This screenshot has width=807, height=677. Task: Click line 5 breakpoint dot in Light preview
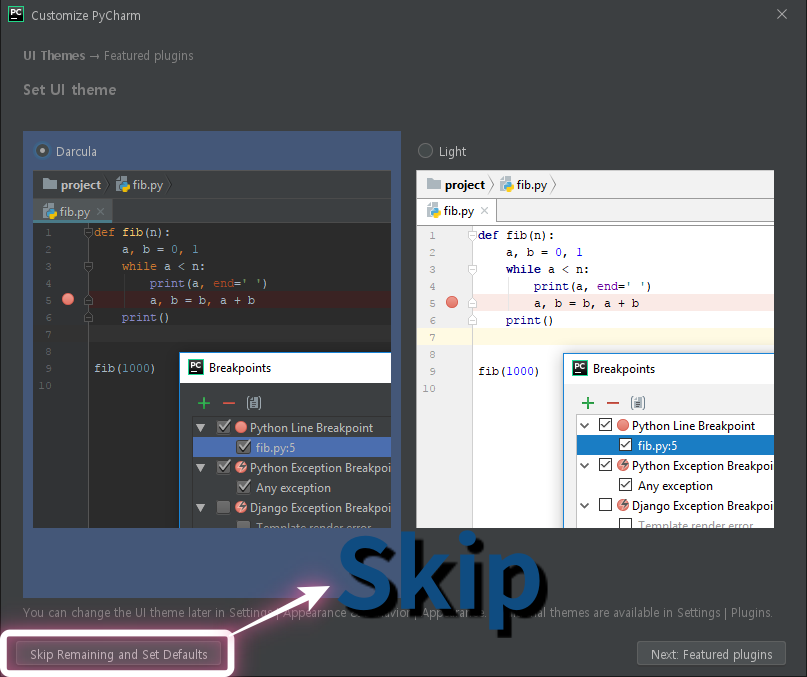pos(452,302)
